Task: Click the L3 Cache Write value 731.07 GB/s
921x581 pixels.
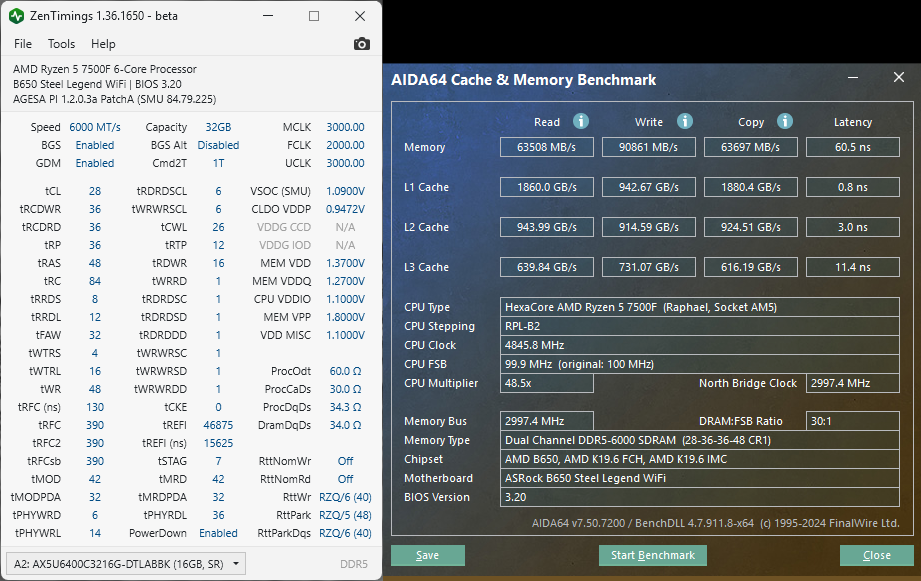Action: 648,267
